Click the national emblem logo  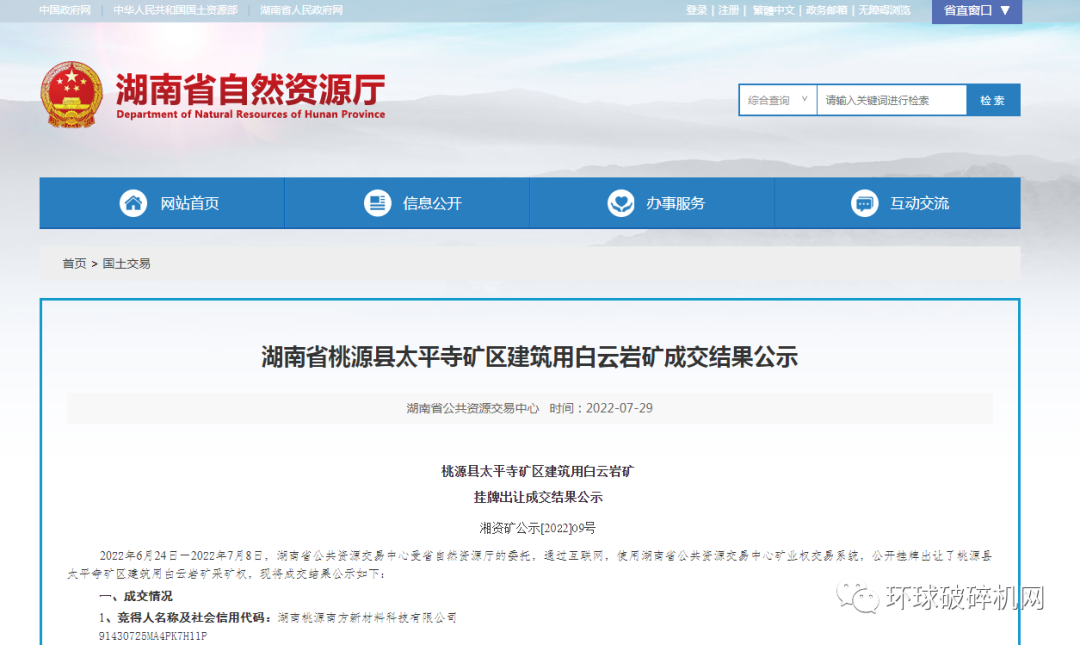tap(71, 95)
